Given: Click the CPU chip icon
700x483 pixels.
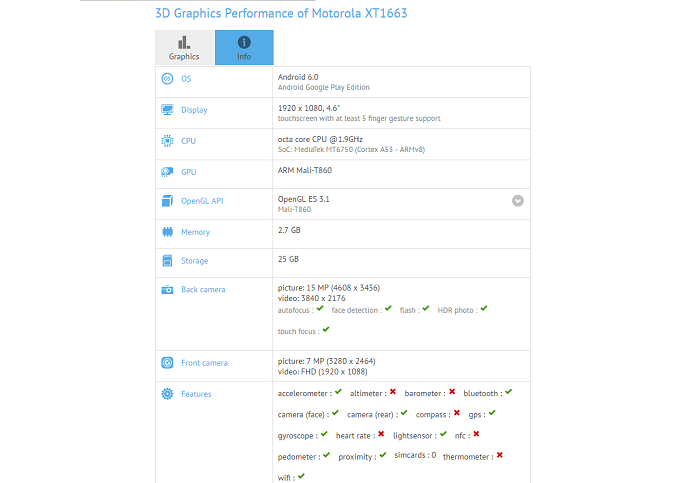Looking at the screenshot, I should tap(167, 141).
